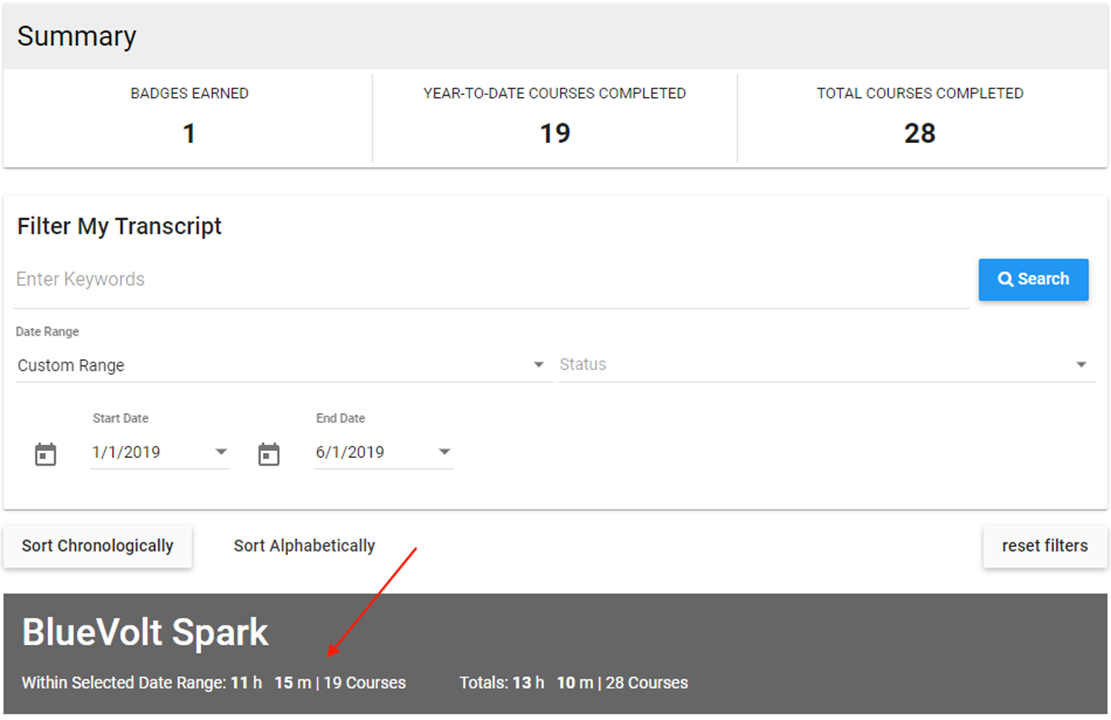Open the Status filter dropdown
This screenshot has width=1111, height=720.
click(x=826, y=365)
